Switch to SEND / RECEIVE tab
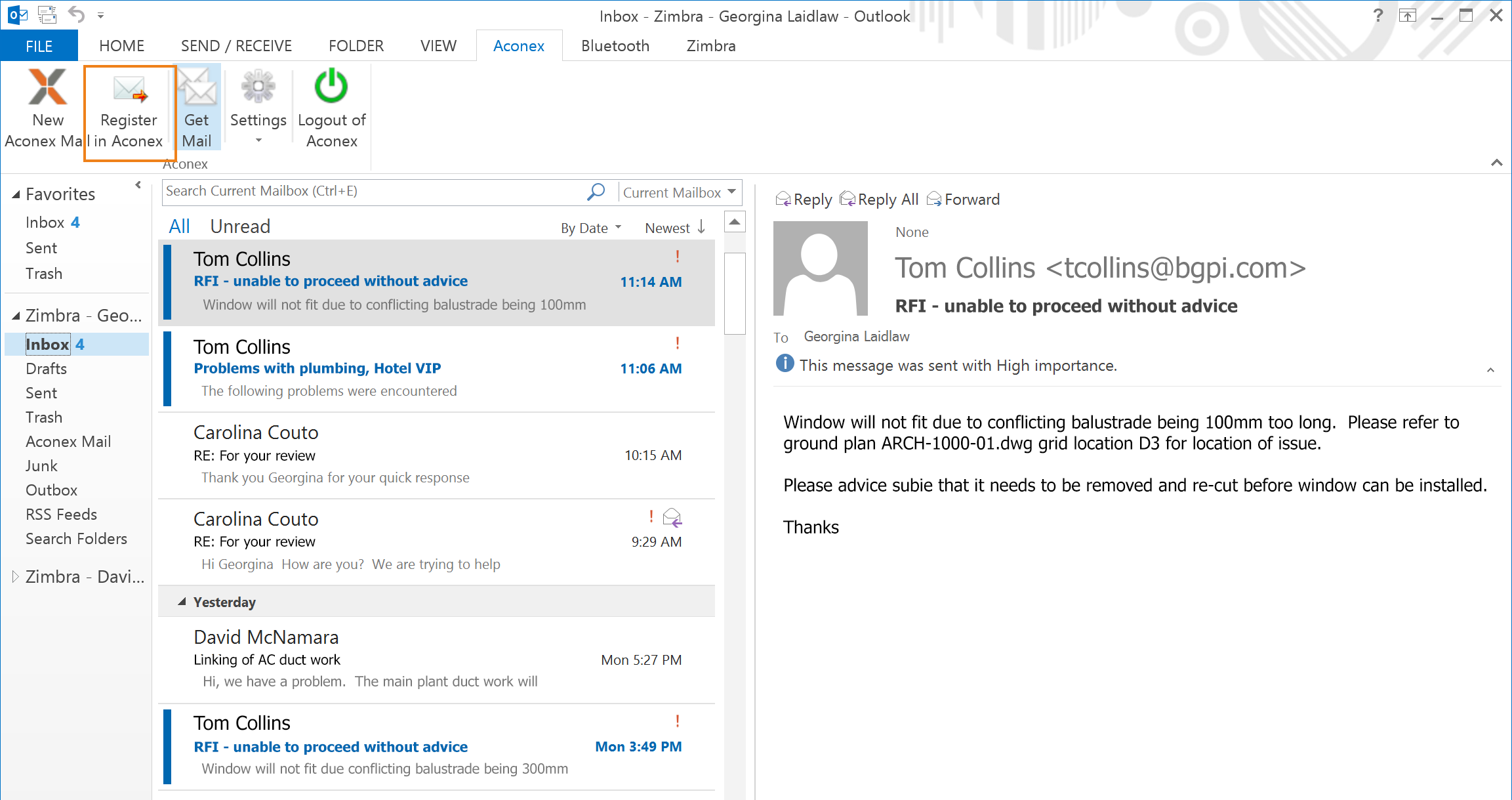 pos(236,46)
